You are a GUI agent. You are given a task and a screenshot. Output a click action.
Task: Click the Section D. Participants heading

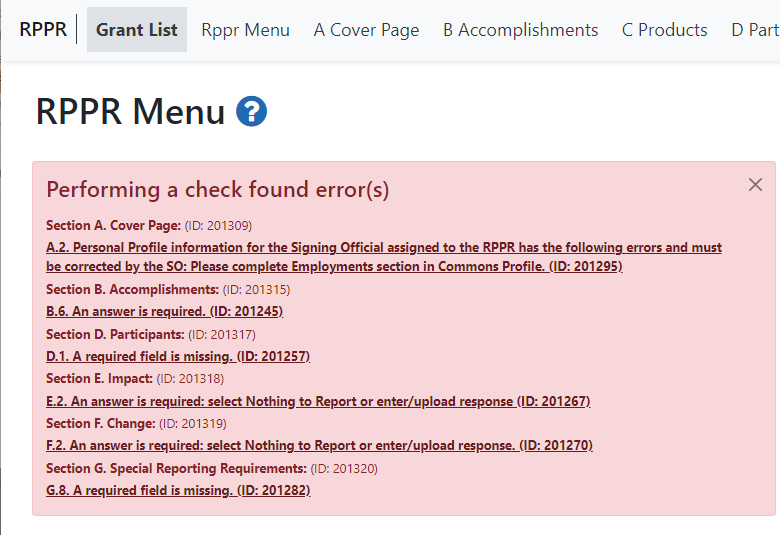pos(115,334)
